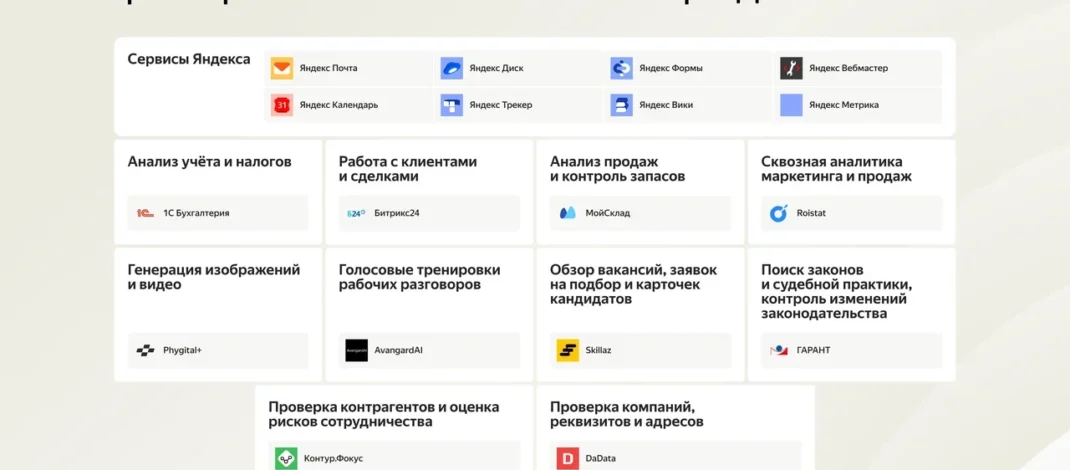
Task: Select the Яндекс Вики label
Action: [667, 105]
